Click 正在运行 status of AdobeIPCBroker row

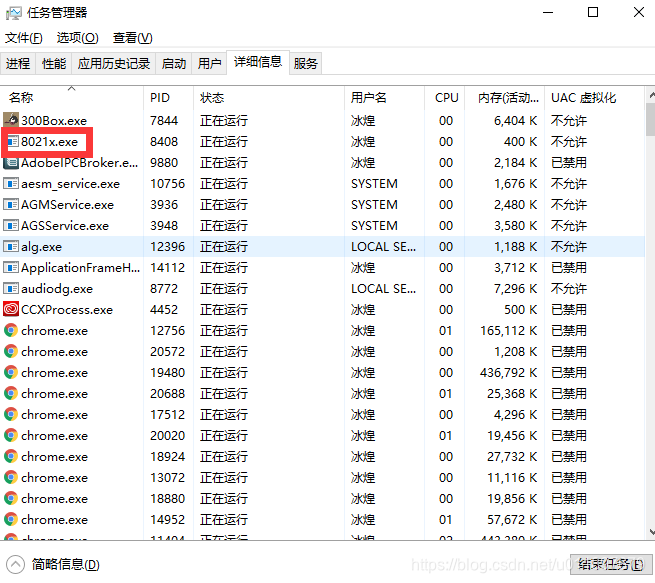pos(224,162)
